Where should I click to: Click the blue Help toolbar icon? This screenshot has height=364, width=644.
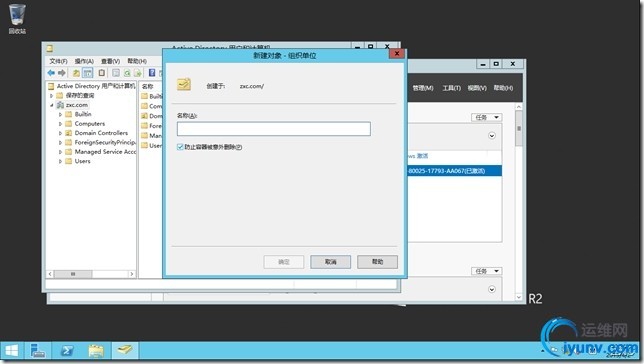152,73
